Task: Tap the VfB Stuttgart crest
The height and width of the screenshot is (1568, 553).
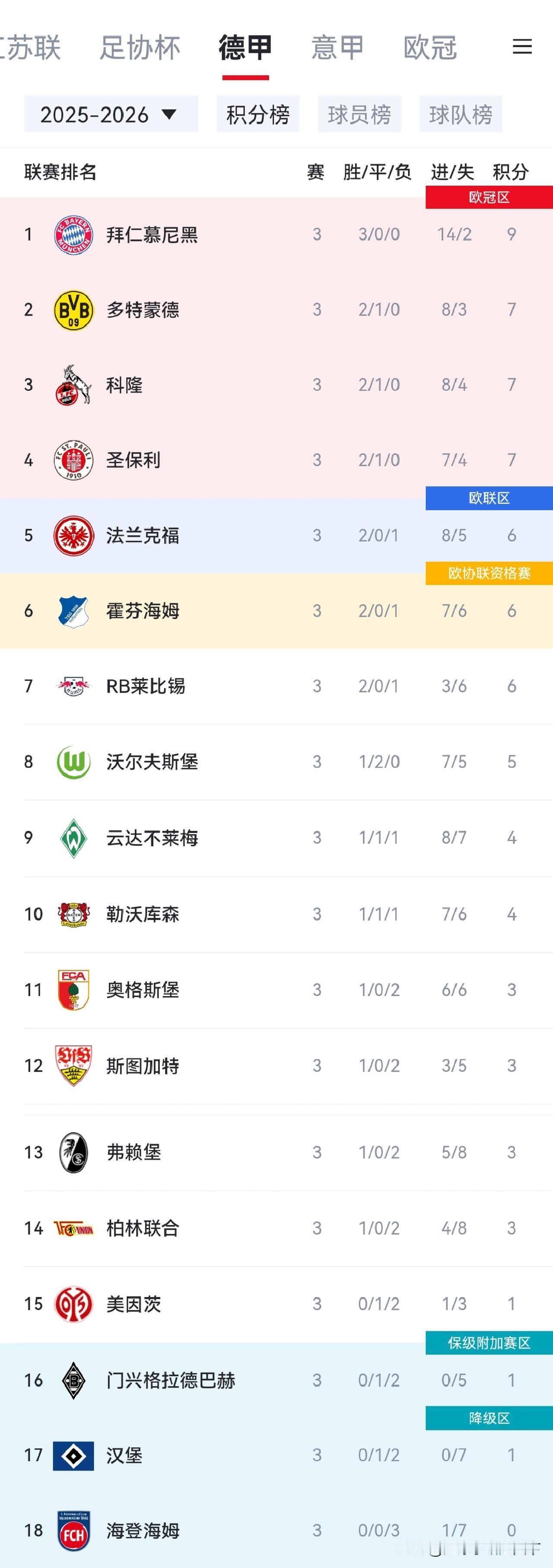Action: [73, 1066]
